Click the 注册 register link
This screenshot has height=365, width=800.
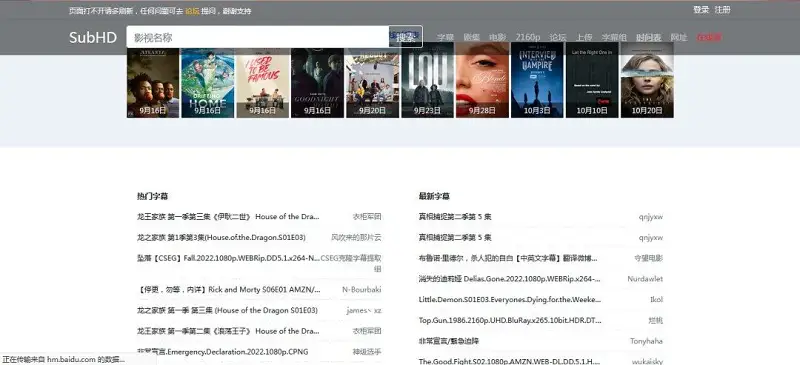tap(722, 10)
